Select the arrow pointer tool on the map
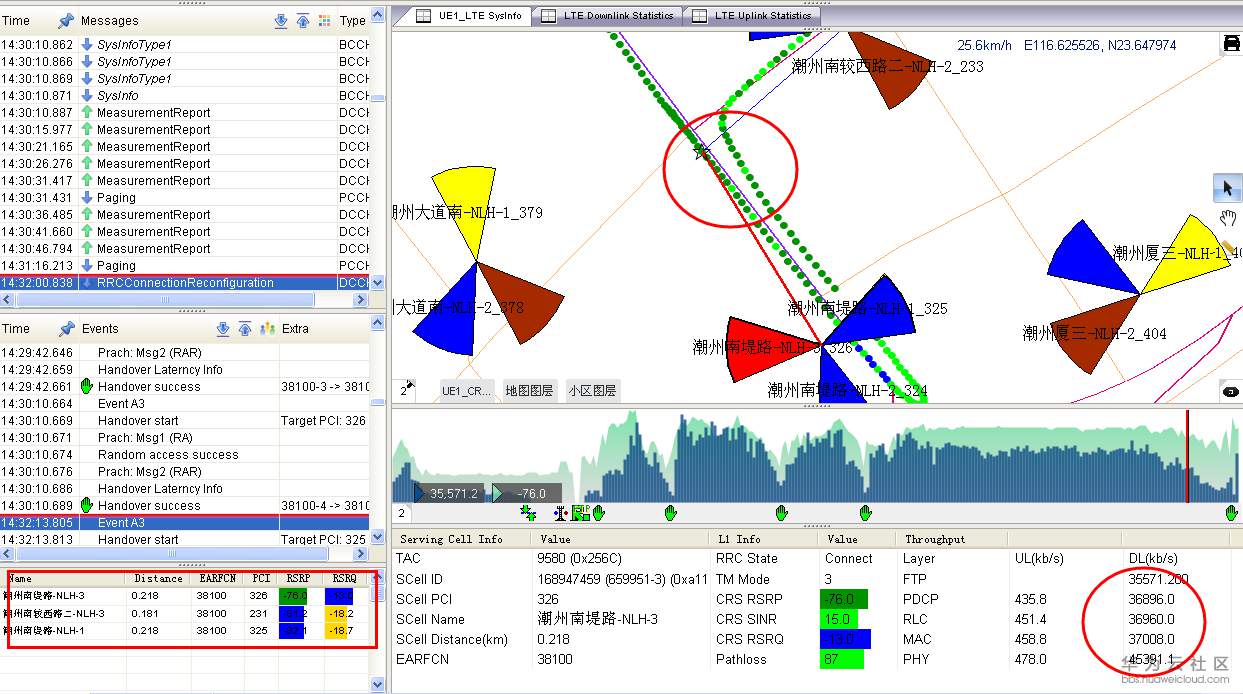The height and width of the screenshot is (694, 1243). [x=1227, y=187]
